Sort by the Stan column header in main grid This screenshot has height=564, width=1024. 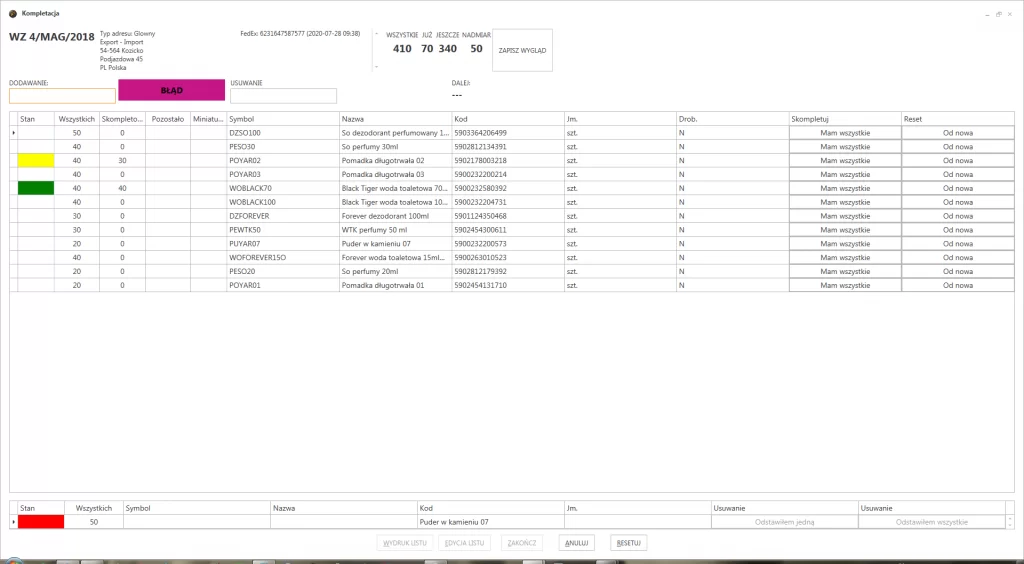pos(36,119)
